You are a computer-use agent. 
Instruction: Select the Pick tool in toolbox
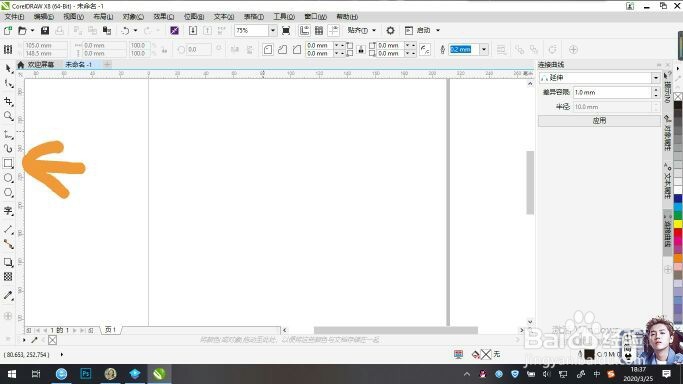tap(8, 68)
